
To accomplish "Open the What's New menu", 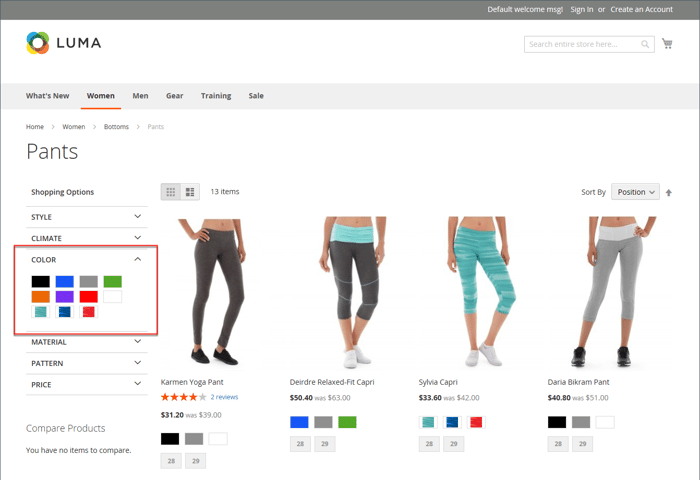I will pyautogui.click(x=47, y=96).
